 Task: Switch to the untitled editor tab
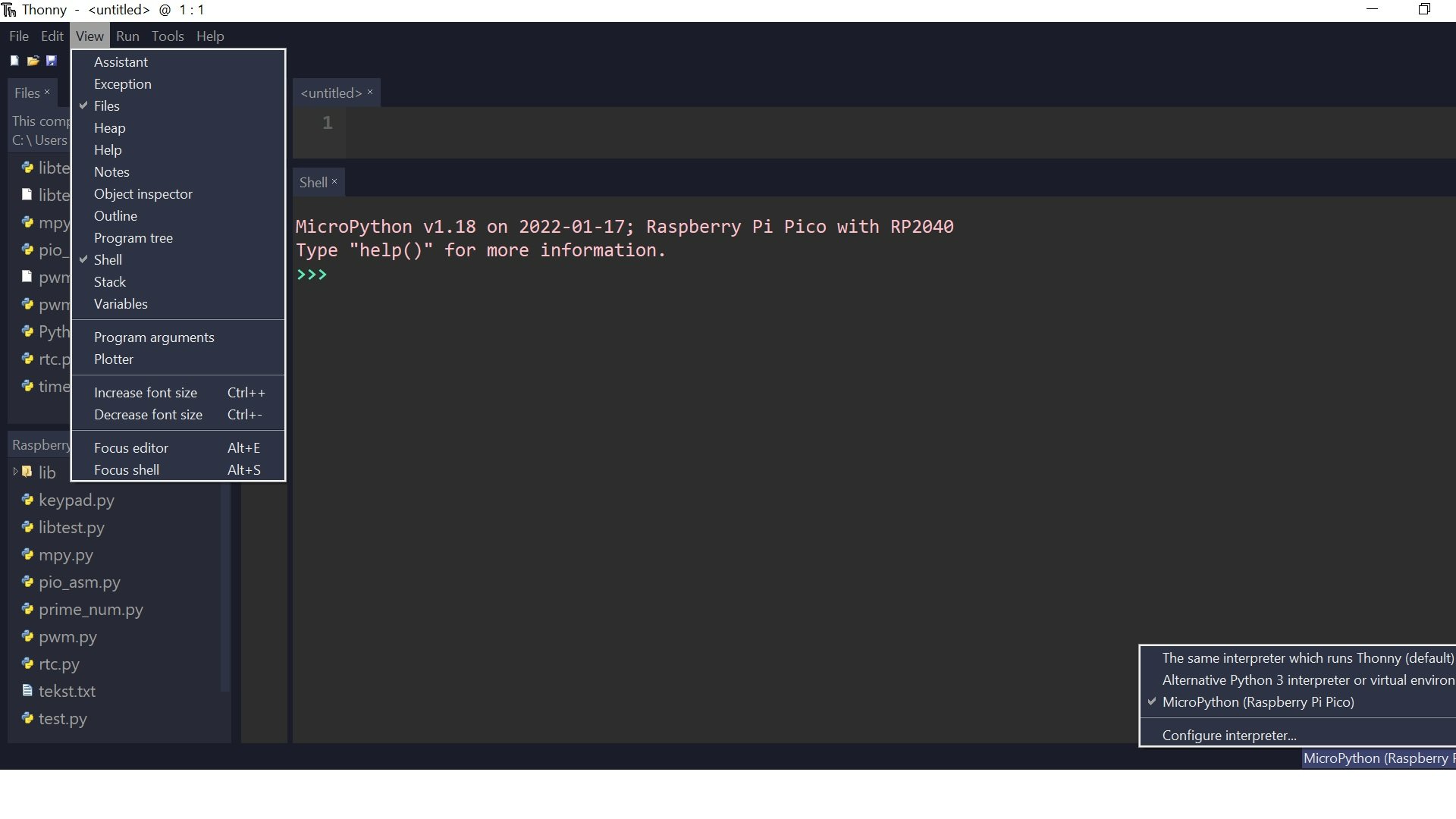click(x=331, y=93)
